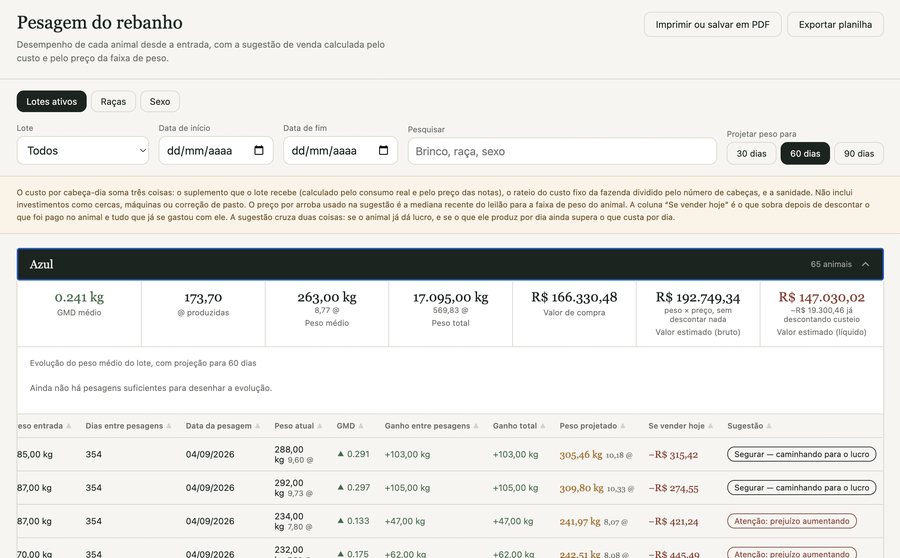Sort by Ganho entre pesagens column arrow
900x558 pixels.
[476, 426]
